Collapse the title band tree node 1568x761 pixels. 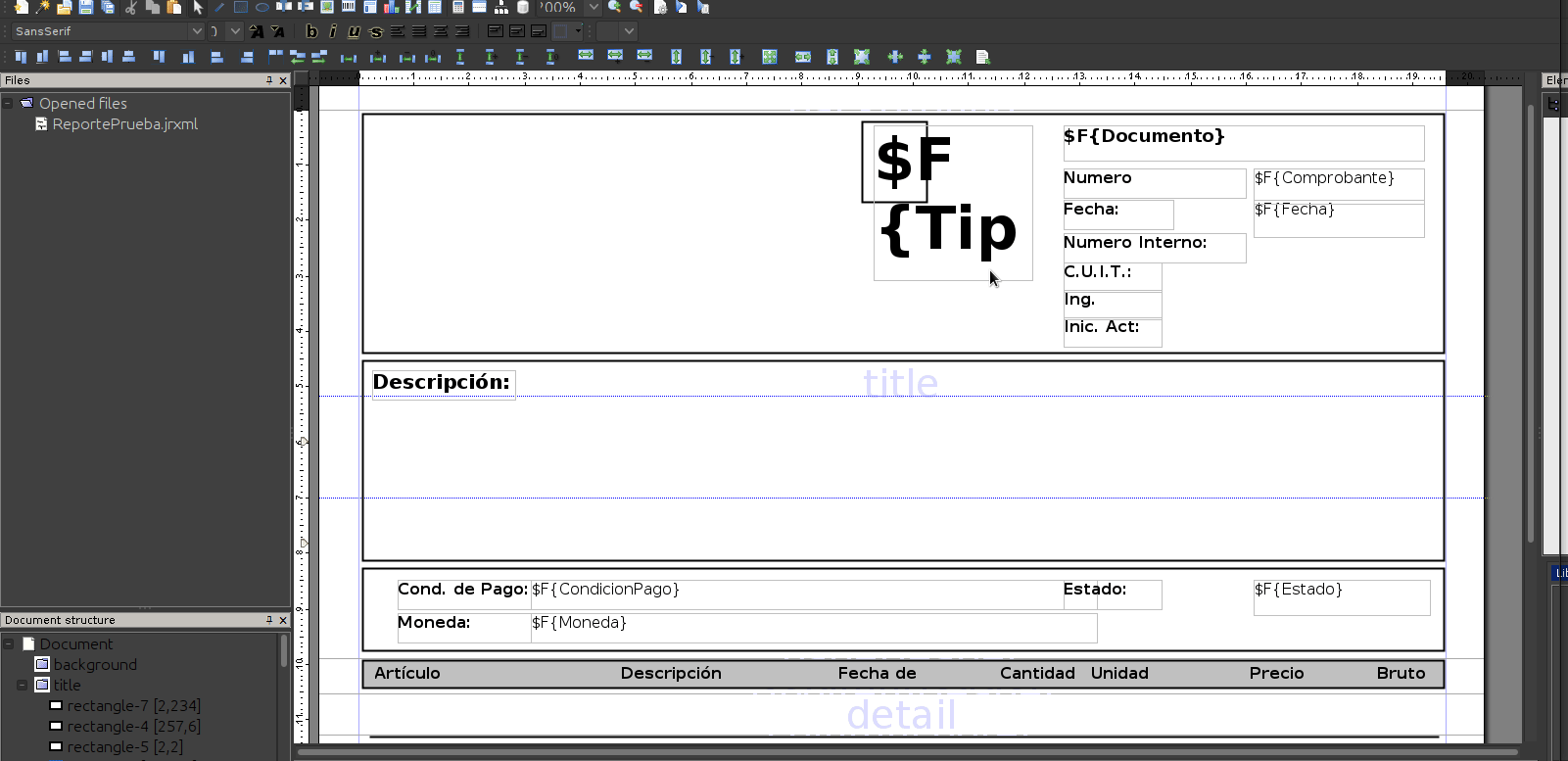22,686
